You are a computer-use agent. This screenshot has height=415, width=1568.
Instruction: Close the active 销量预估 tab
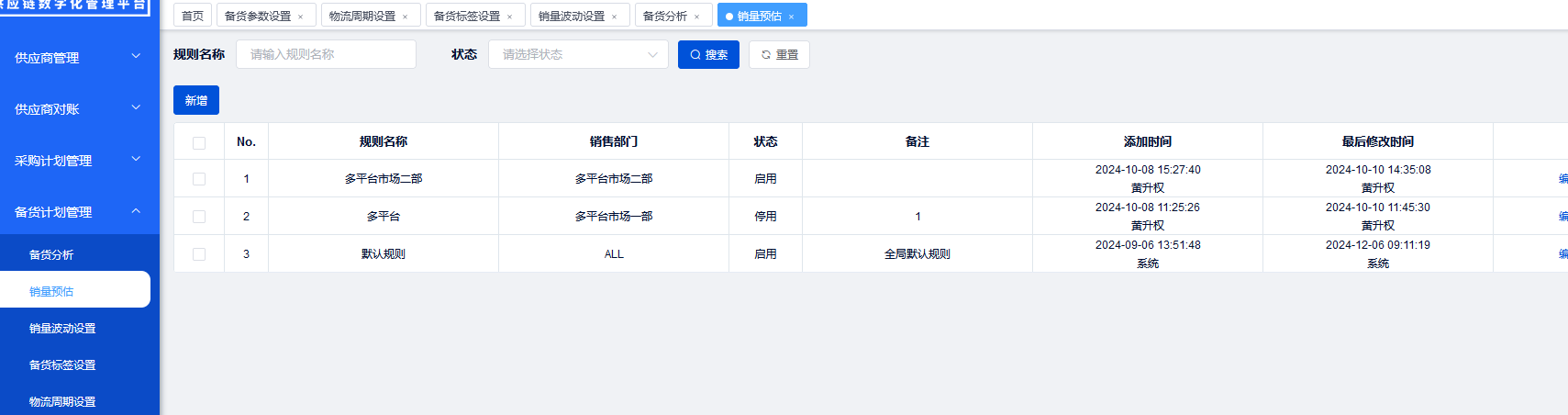tap(791, 17)
